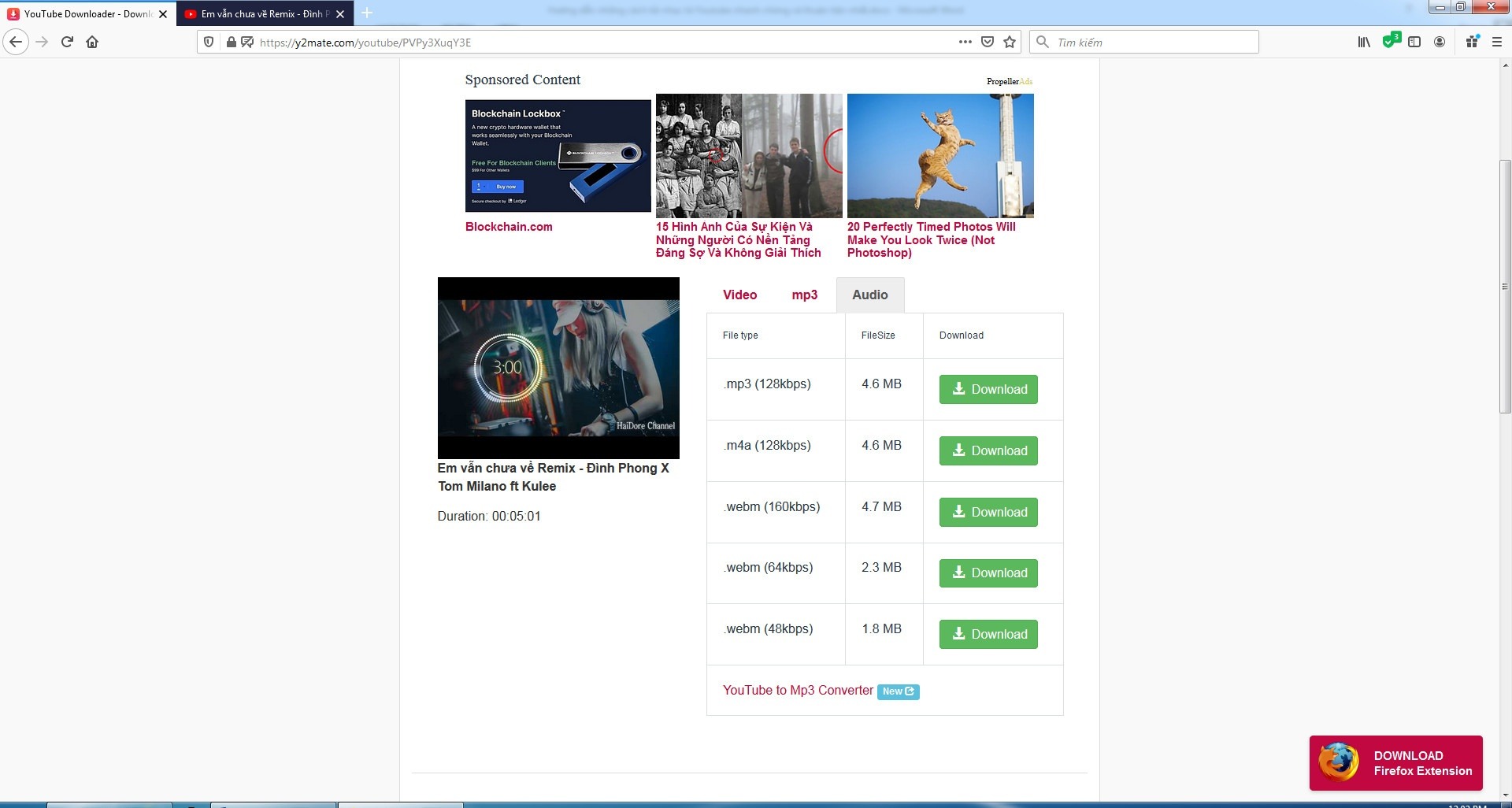Download the .mp3 (128kbps) file
1512x808 pixels.
coord(988,389)
